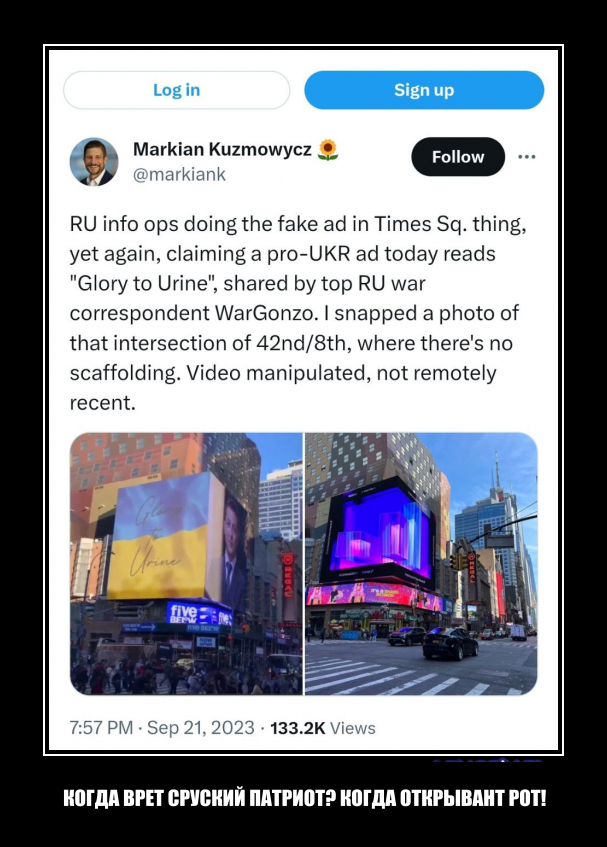
Task: Click the 7:57 PM Sep 21, 2023 timestamp
Action: click(x=161, y=728)
